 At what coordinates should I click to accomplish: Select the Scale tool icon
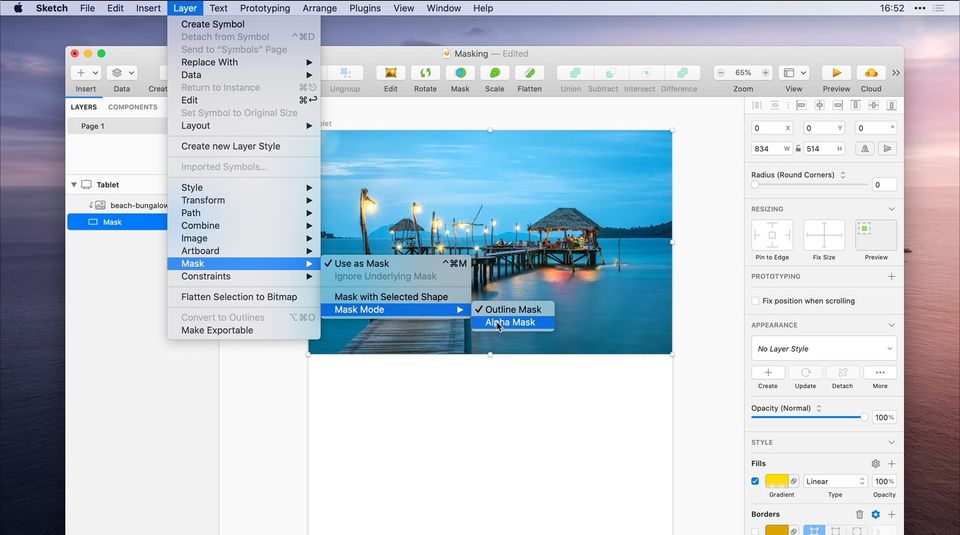tap(494, 73)
